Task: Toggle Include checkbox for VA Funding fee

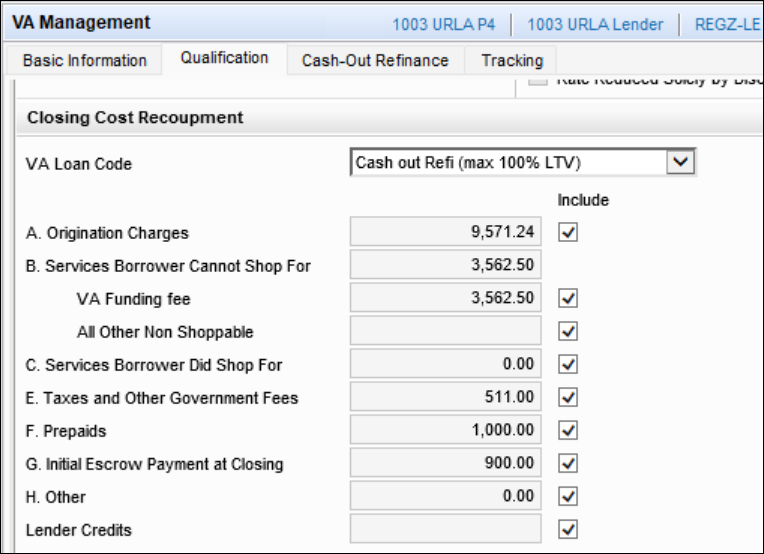Action: [x=569, y=298]
